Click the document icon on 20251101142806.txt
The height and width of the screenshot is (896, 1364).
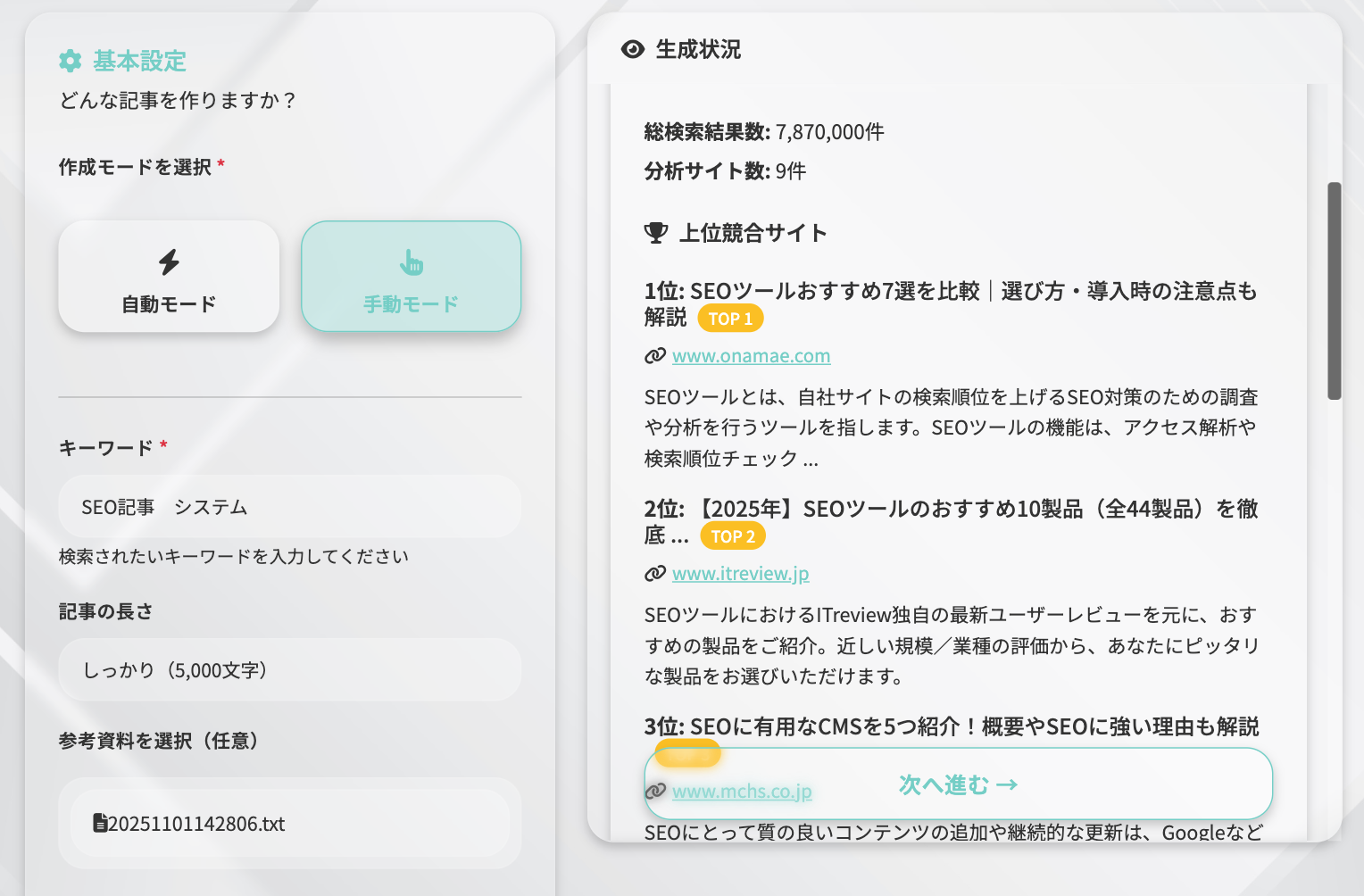(101, 824)
